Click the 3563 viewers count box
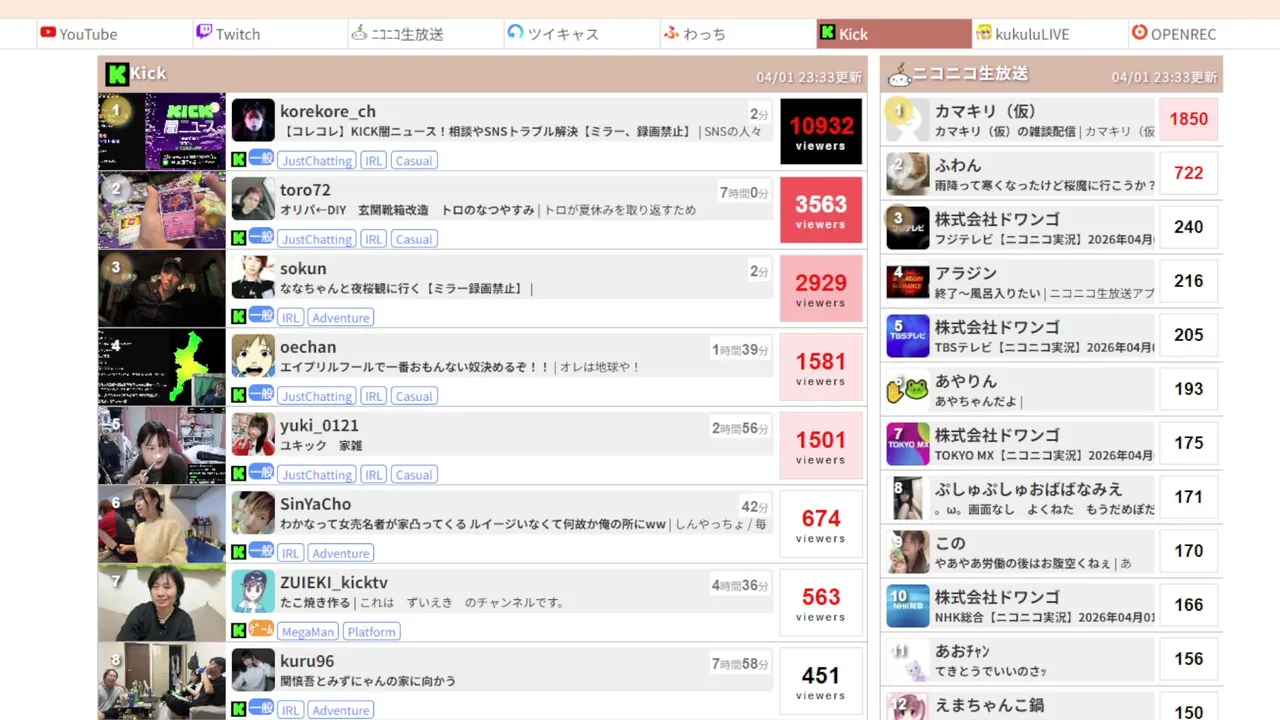 pyautogui.click(x=821, y=210)
